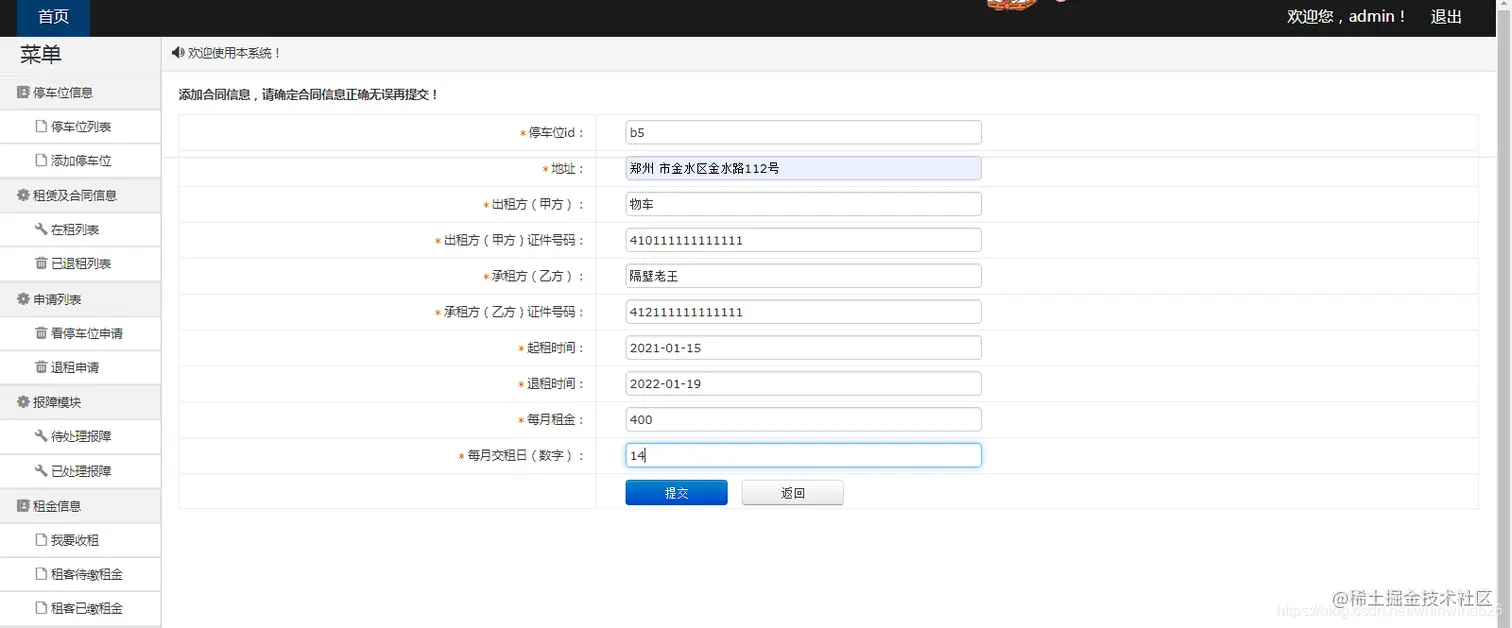Click the page icon beside 租客待缴租金
Screen dimensions: 1512x628
tap(41, 575)
